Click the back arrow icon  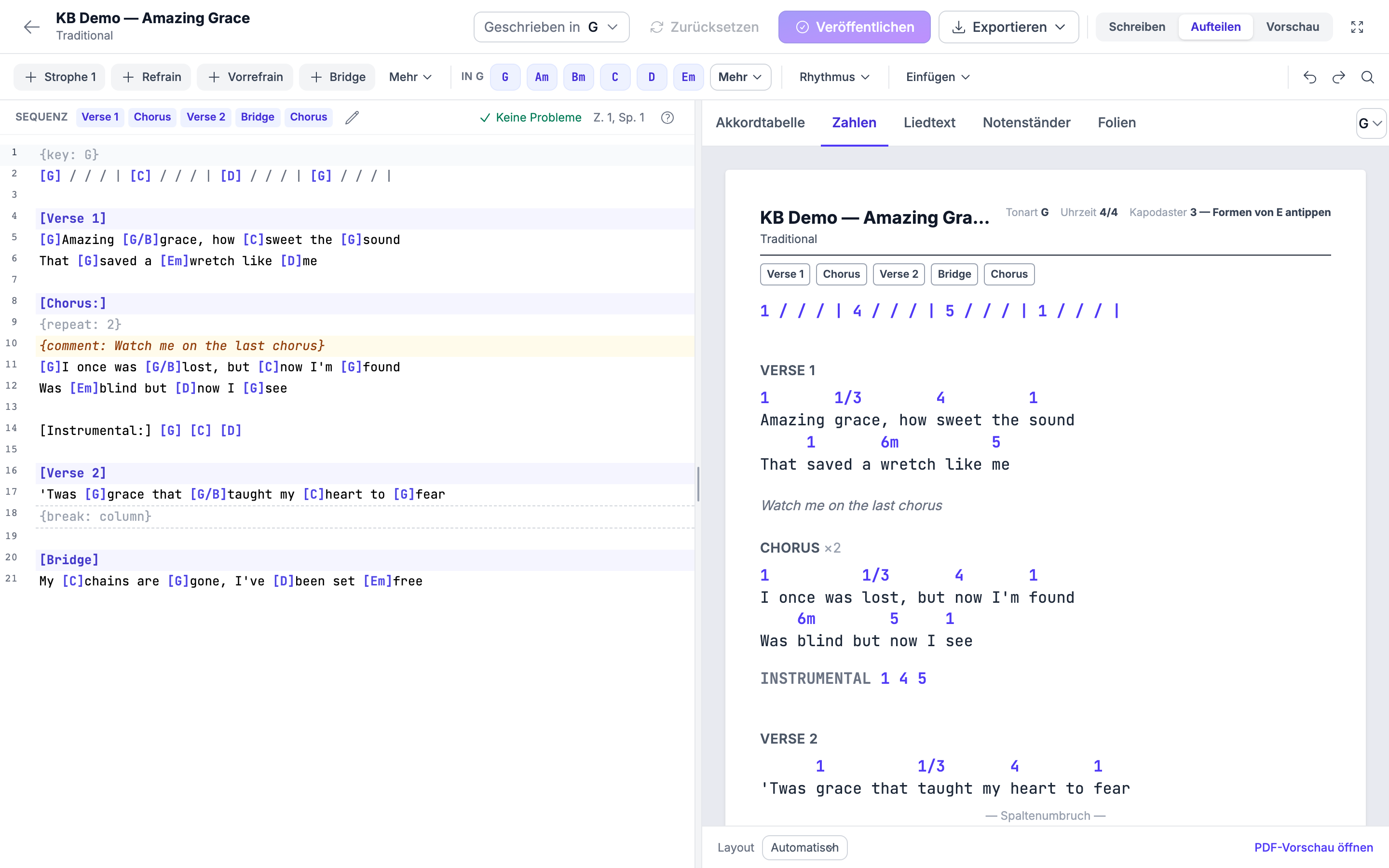coord(31,27)
